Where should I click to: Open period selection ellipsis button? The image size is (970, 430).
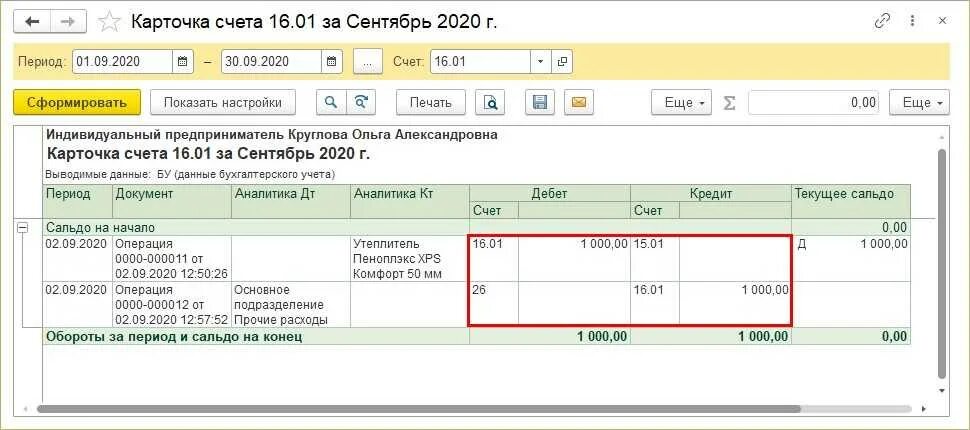pos(368,62)
